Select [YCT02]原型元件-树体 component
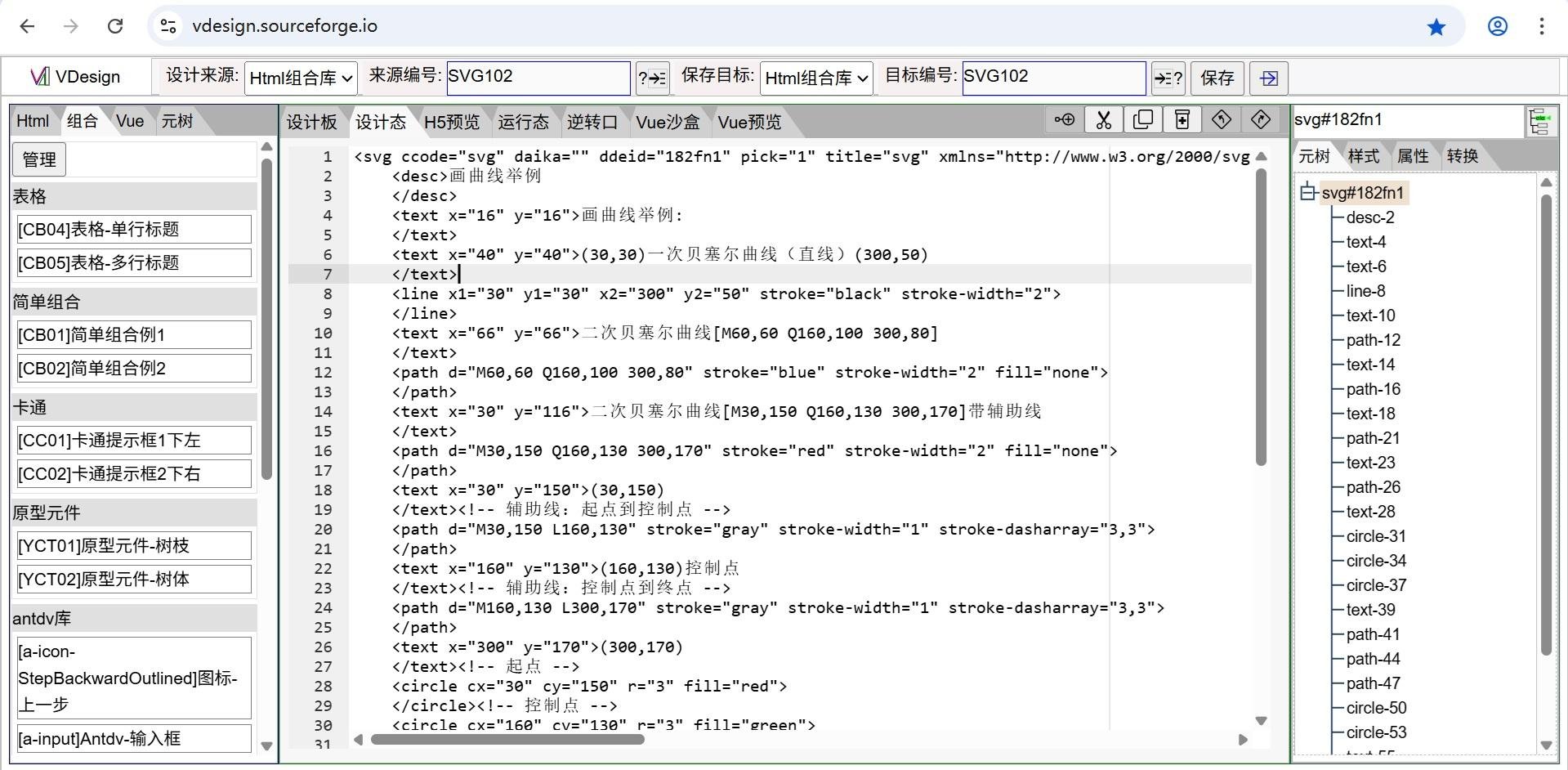1568x770 pixels. (133, 580)
